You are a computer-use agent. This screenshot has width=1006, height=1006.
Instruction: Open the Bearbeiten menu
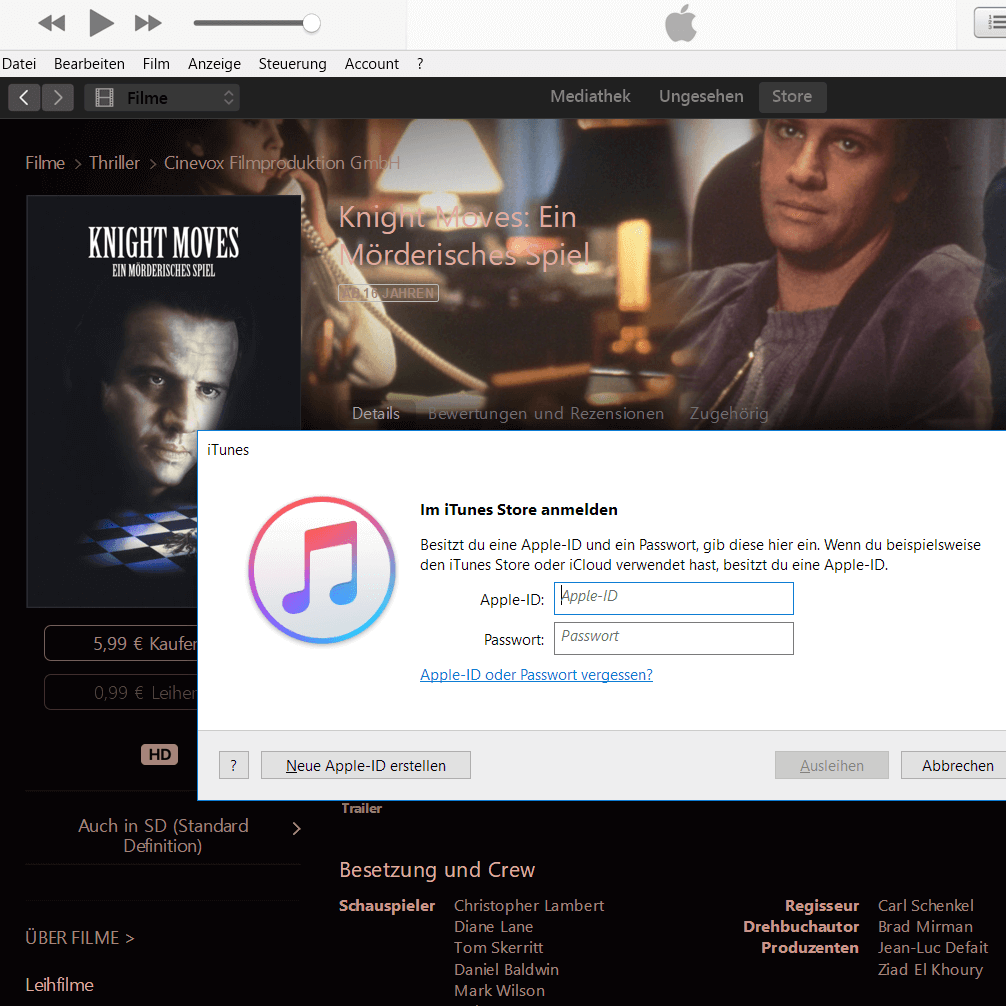[89, 64]
